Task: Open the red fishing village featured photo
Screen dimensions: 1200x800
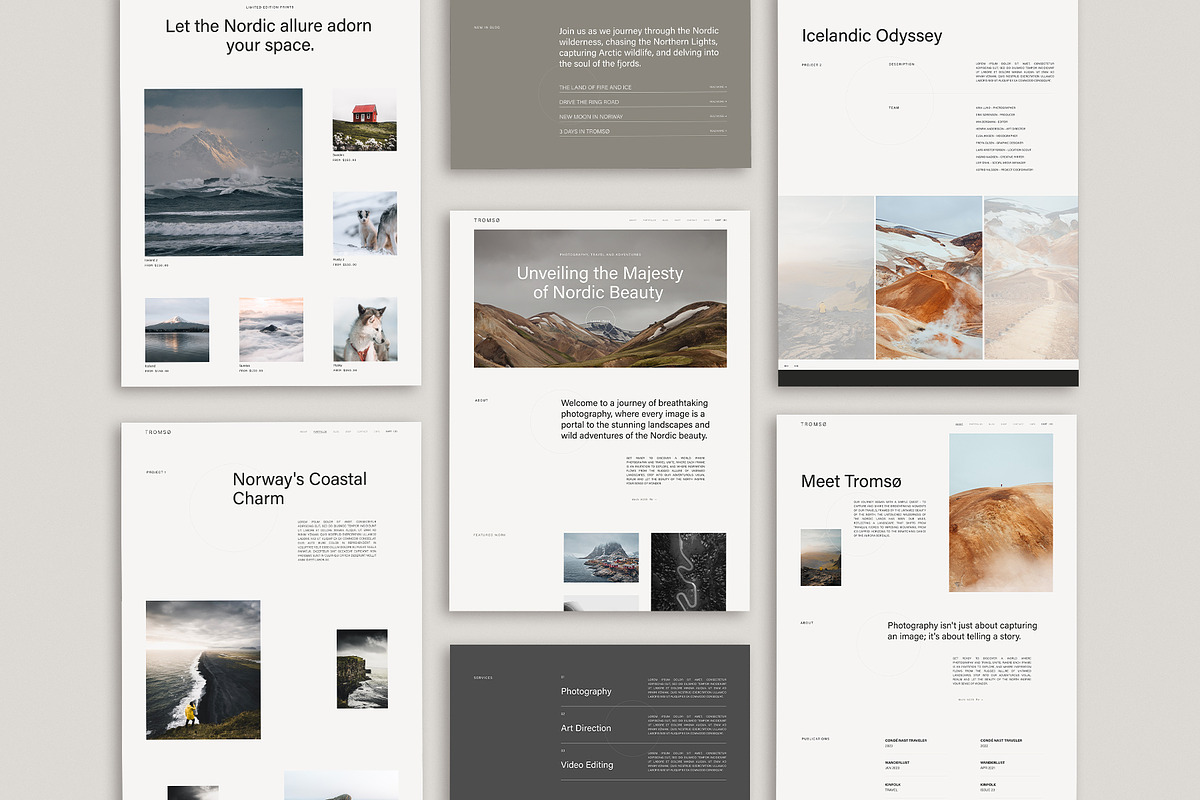Action: 601,557
